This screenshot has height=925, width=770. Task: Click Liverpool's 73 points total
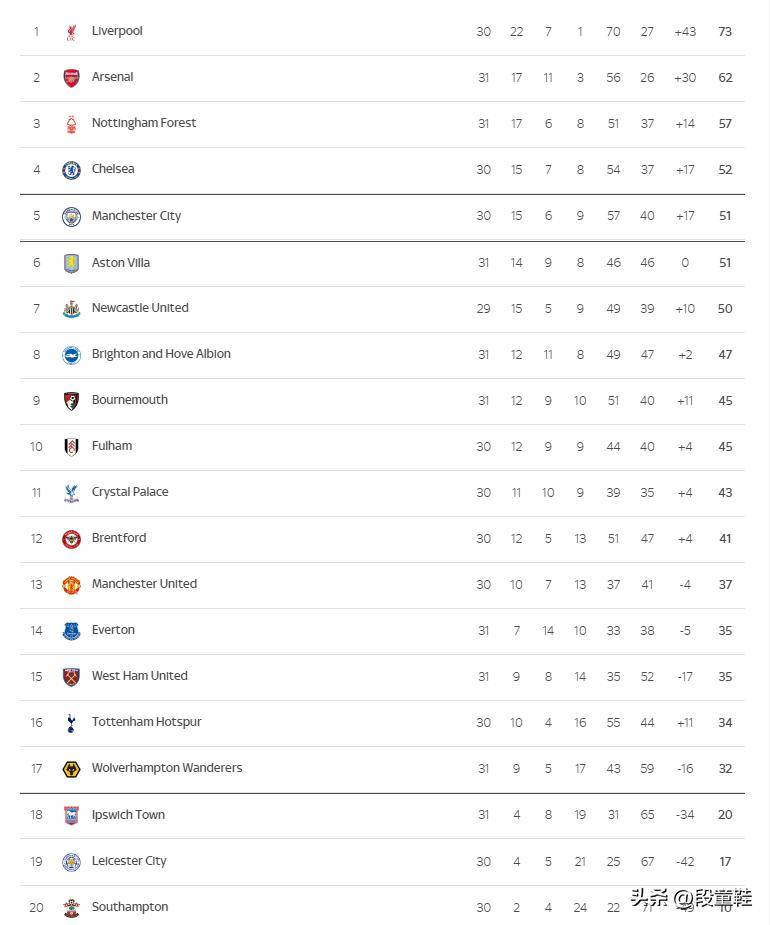click(x=725, y=32)
